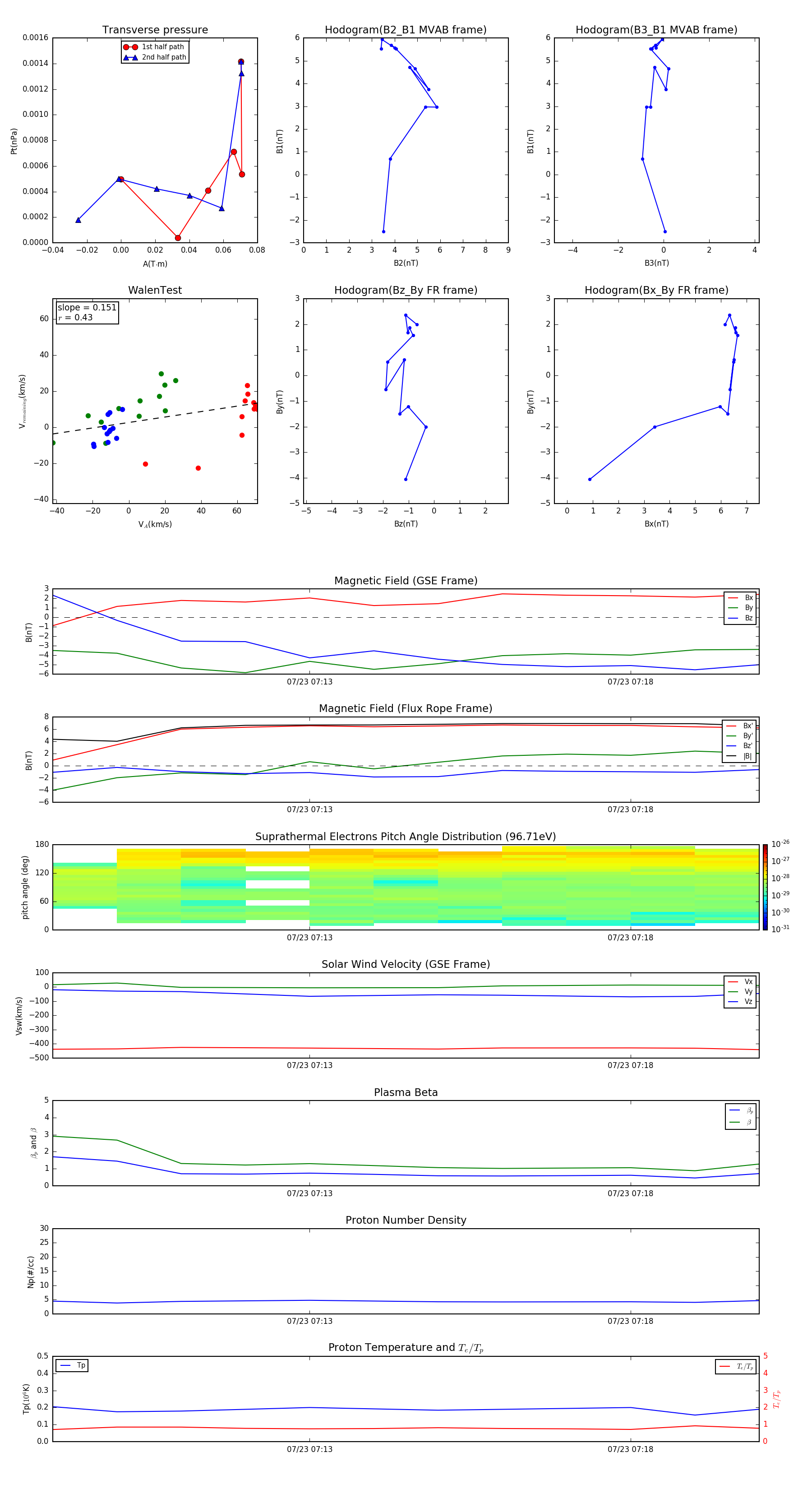
Task: Click the 'Bx(nT)' x-axis label
Action: [656, 524]
